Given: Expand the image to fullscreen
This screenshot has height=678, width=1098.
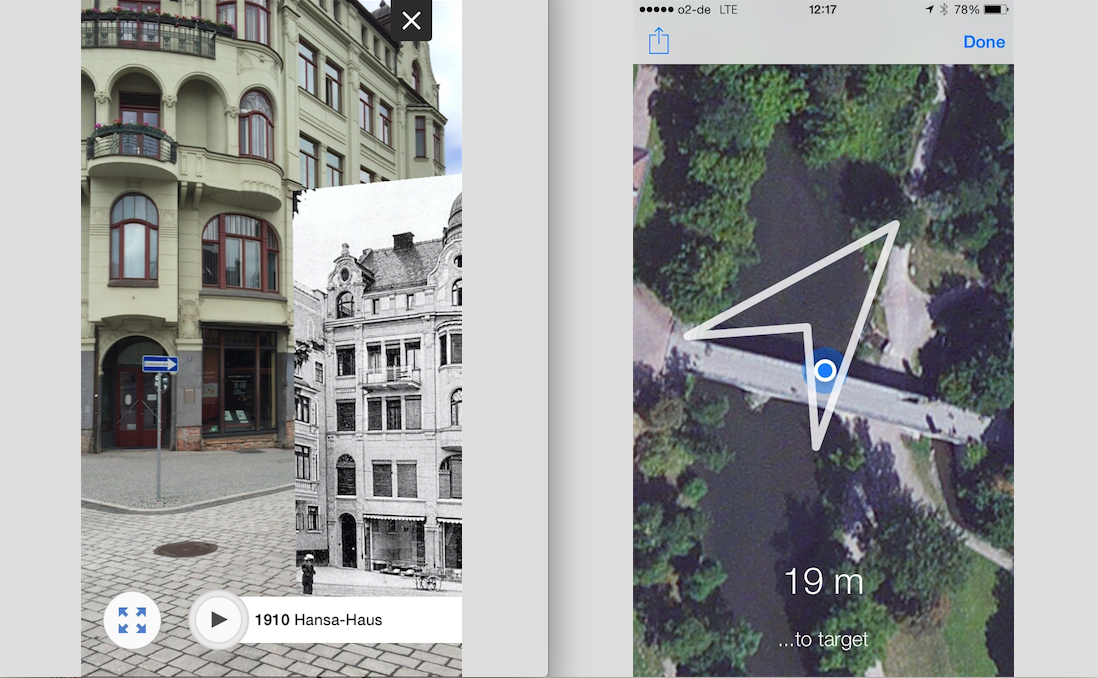Looking at the screenshot, I should coord(132,620).
